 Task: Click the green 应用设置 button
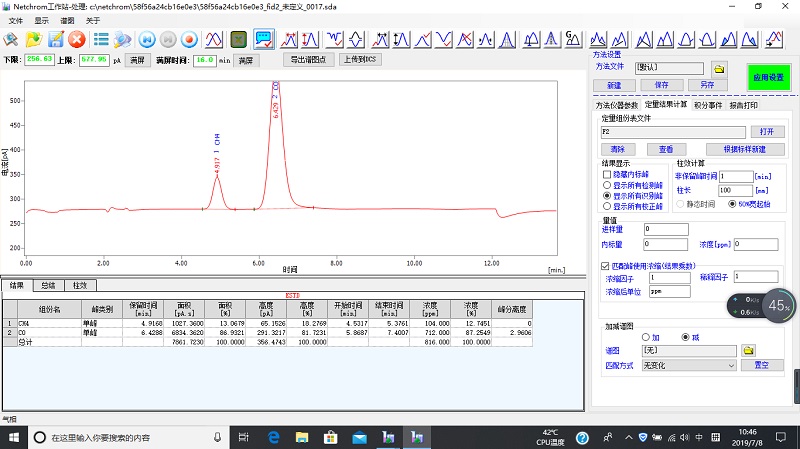768,78
